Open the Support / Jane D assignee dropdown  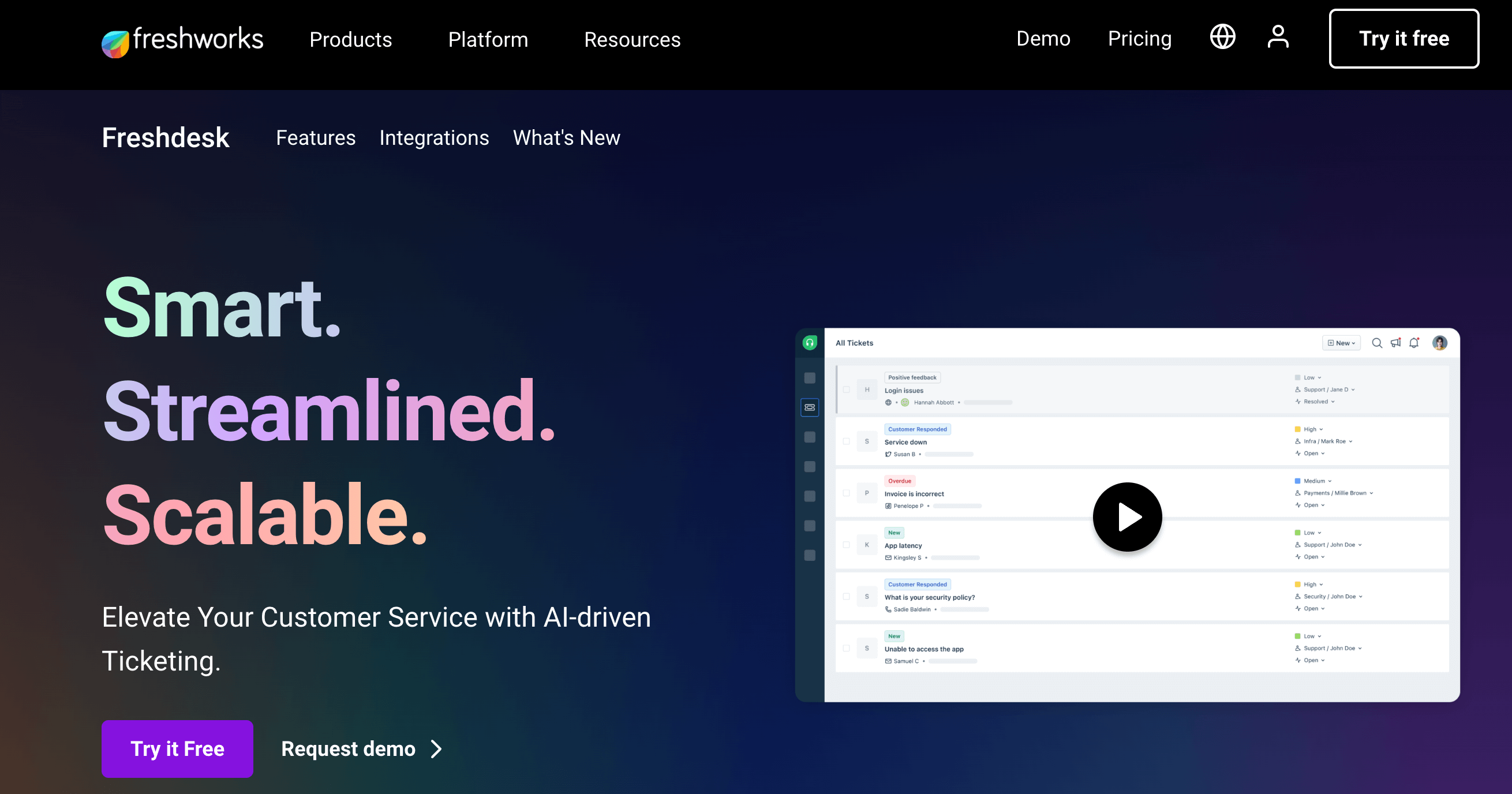[x=1325, y=389]
